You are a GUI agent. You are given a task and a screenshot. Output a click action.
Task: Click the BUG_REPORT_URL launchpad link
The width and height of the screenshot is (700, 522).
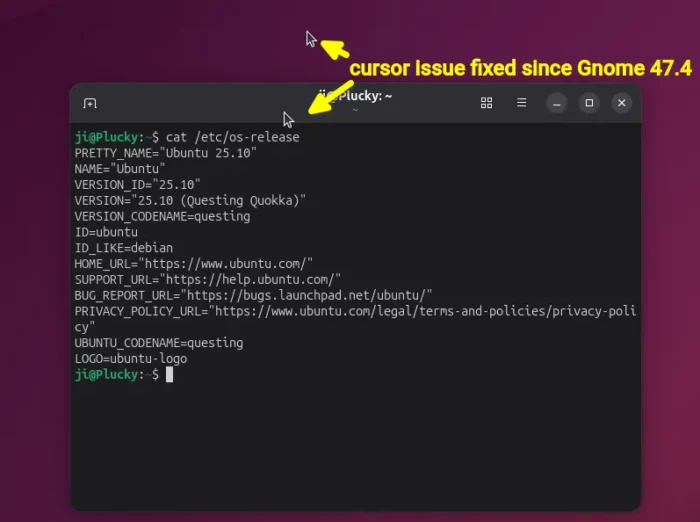coord(310,295)
